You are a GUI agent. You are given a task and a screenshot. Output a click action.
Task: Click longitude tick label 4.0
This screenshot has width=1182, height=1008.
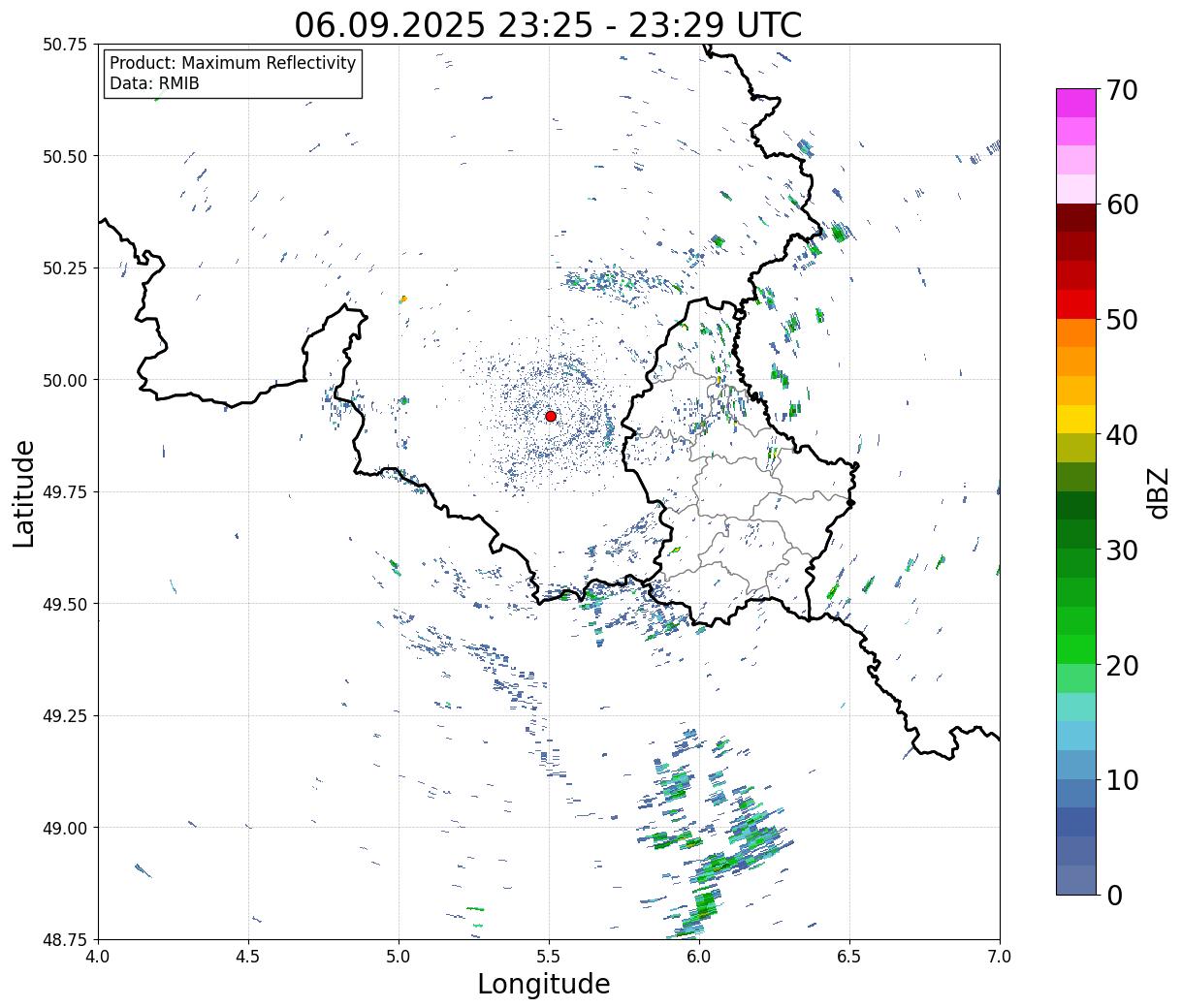[x=98, y=956]
